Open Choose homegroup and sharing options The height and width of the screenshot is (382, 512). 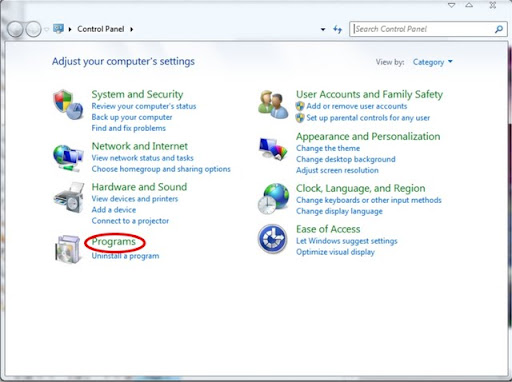click(161, 169)
